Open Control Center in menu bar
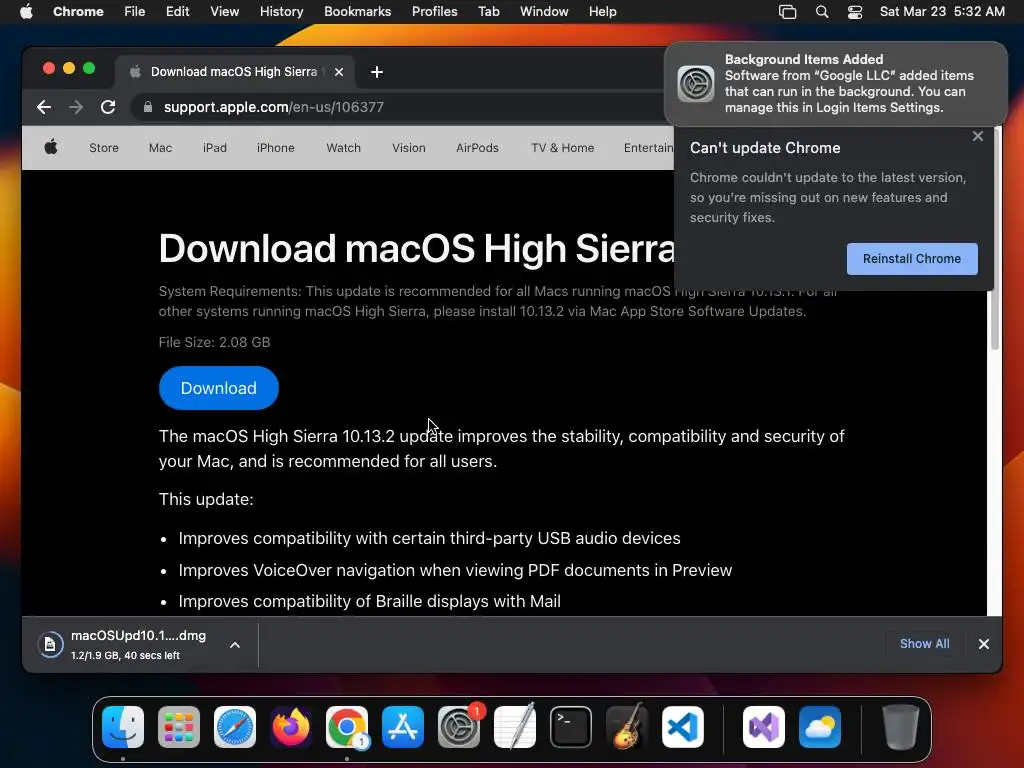This screenshot has height=768, width=1024. coord(855,11)
